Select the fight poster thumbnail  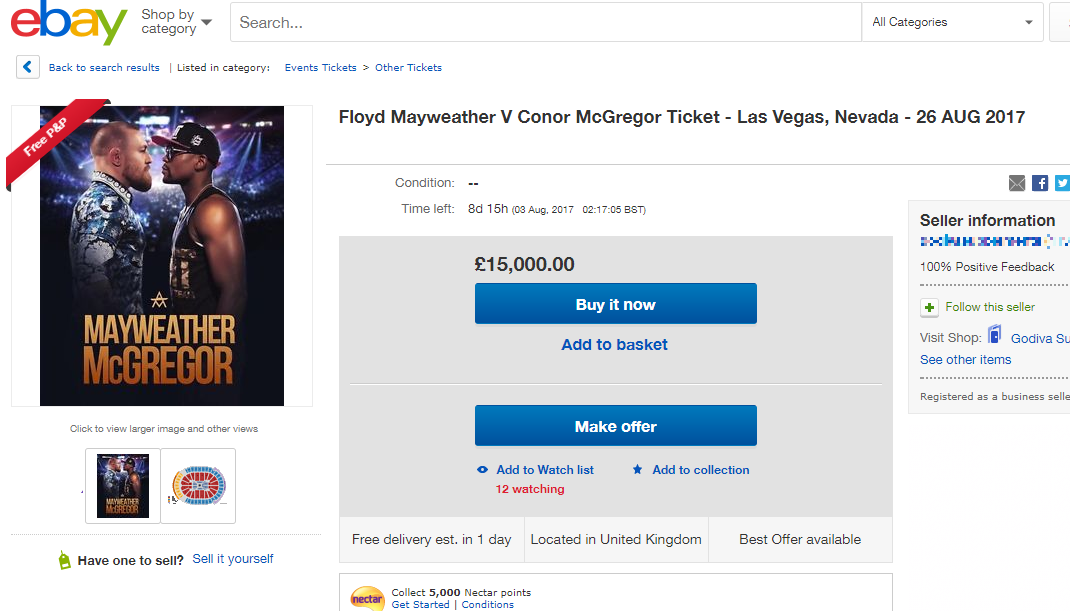123,486
